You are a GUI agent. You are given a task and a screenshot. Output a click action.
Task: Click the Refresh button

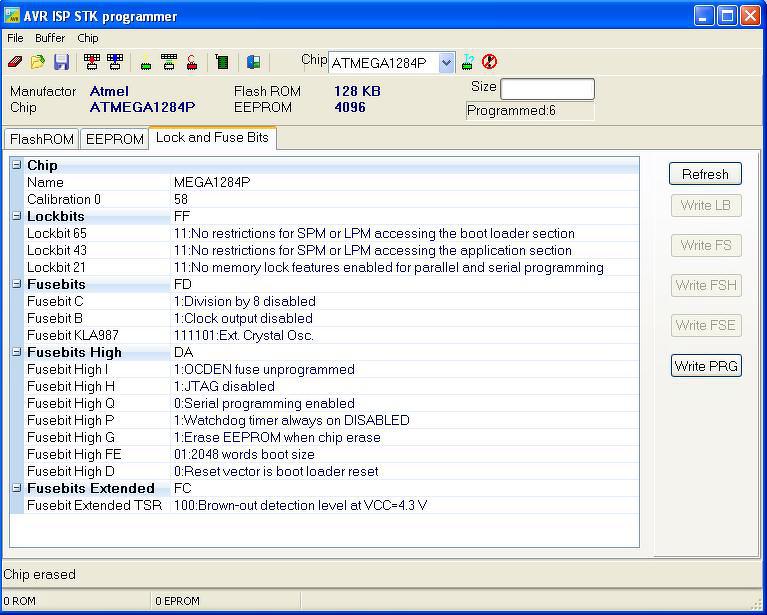[705, 174]
